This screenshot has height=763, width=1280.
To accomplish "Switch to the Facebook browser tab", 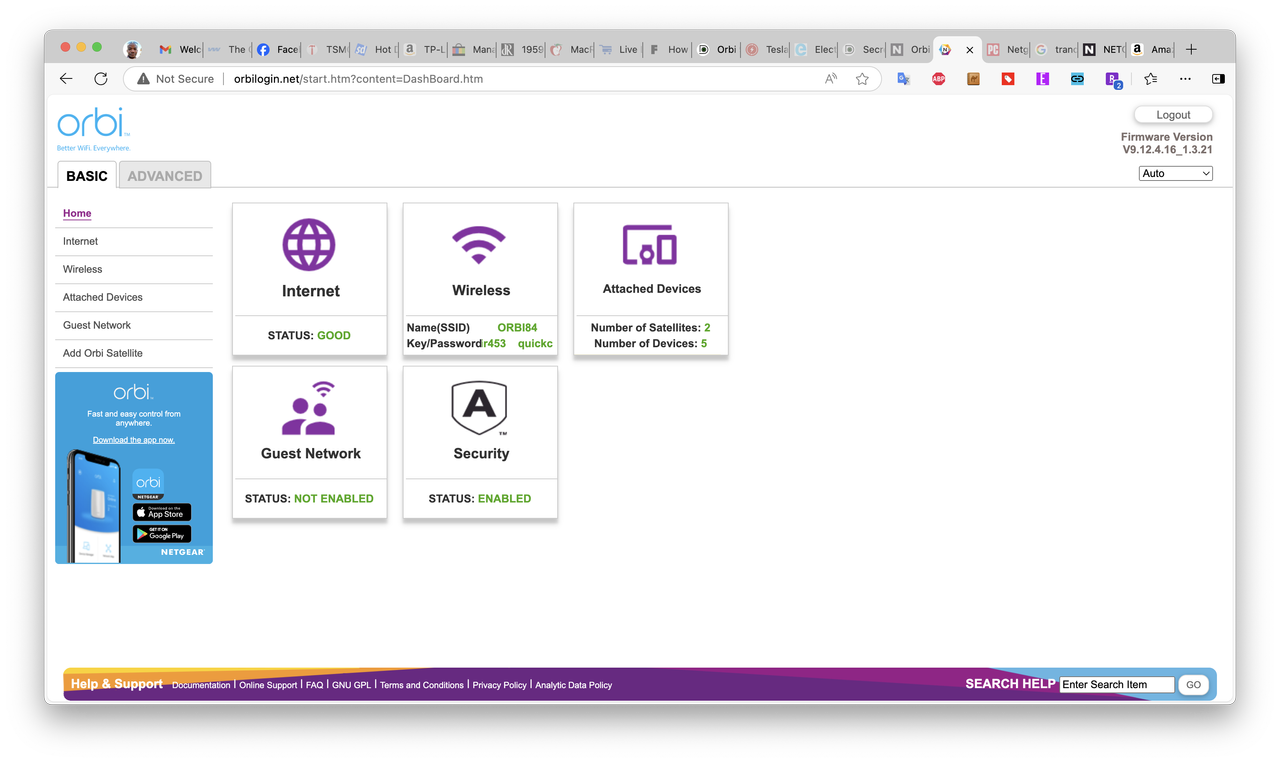I will coord(277,49).
